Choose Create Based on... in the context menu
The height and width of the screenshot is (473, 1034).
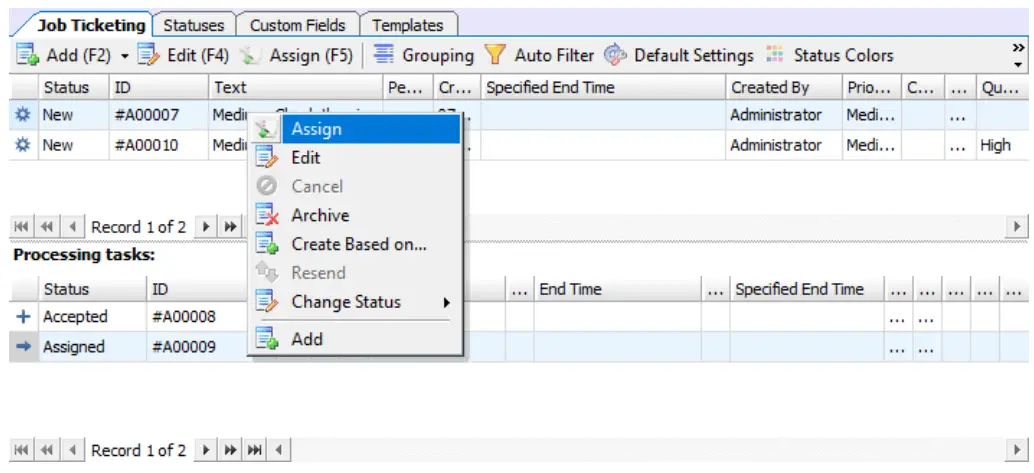[355, 244]
